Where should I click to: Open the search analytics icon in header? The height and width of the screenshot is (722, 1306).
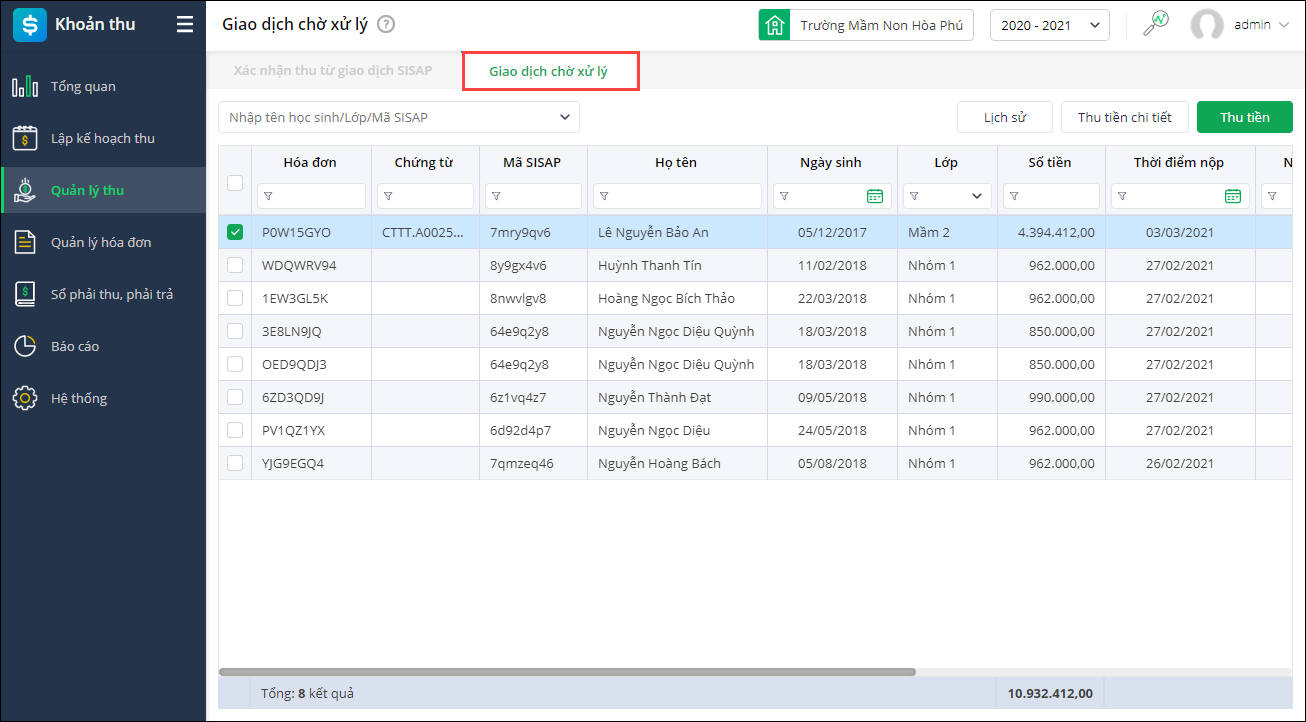1156,24
